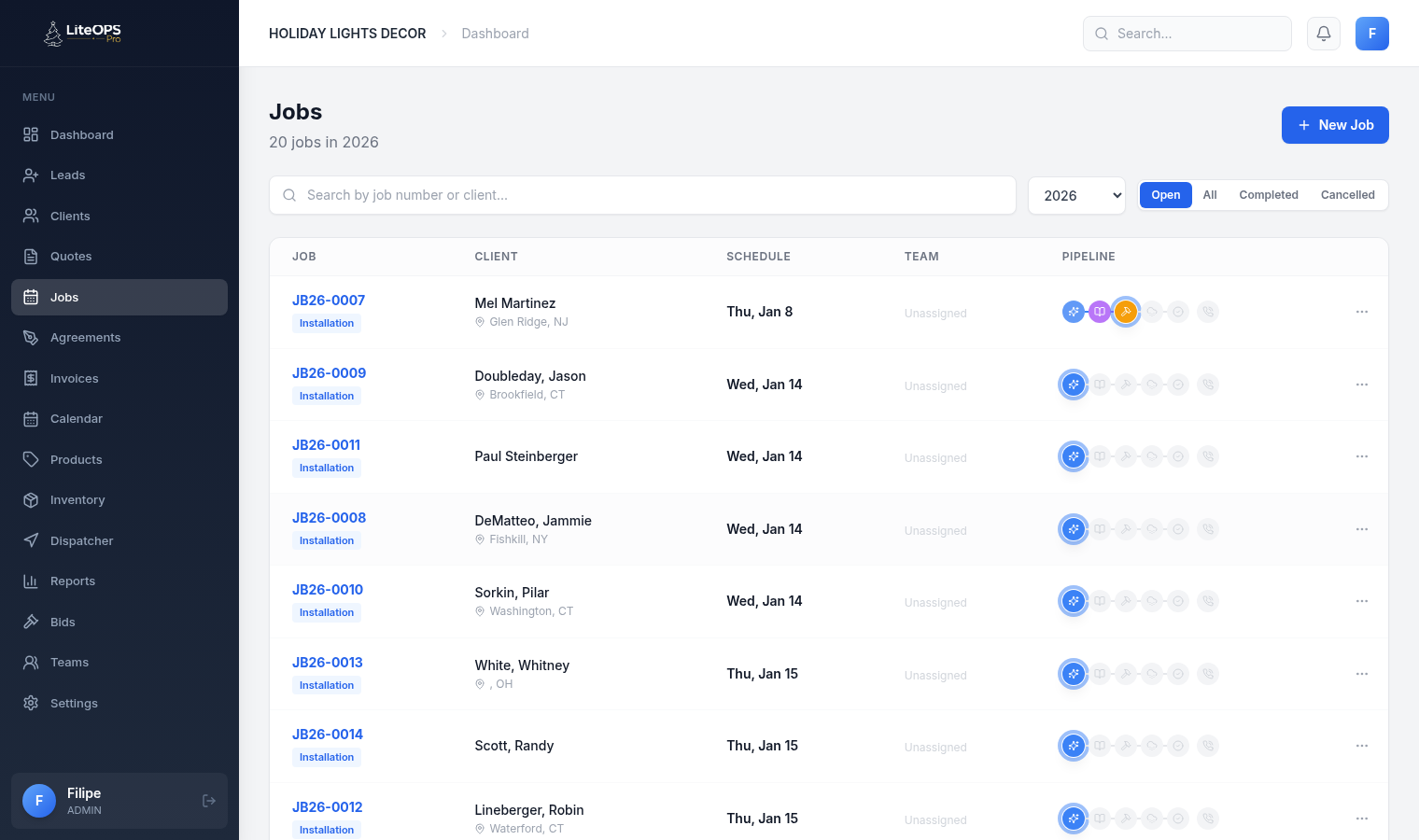Click the orange hammer stage icon for JB26-0007
The image size is (1419, 840).
(1126, 312)
